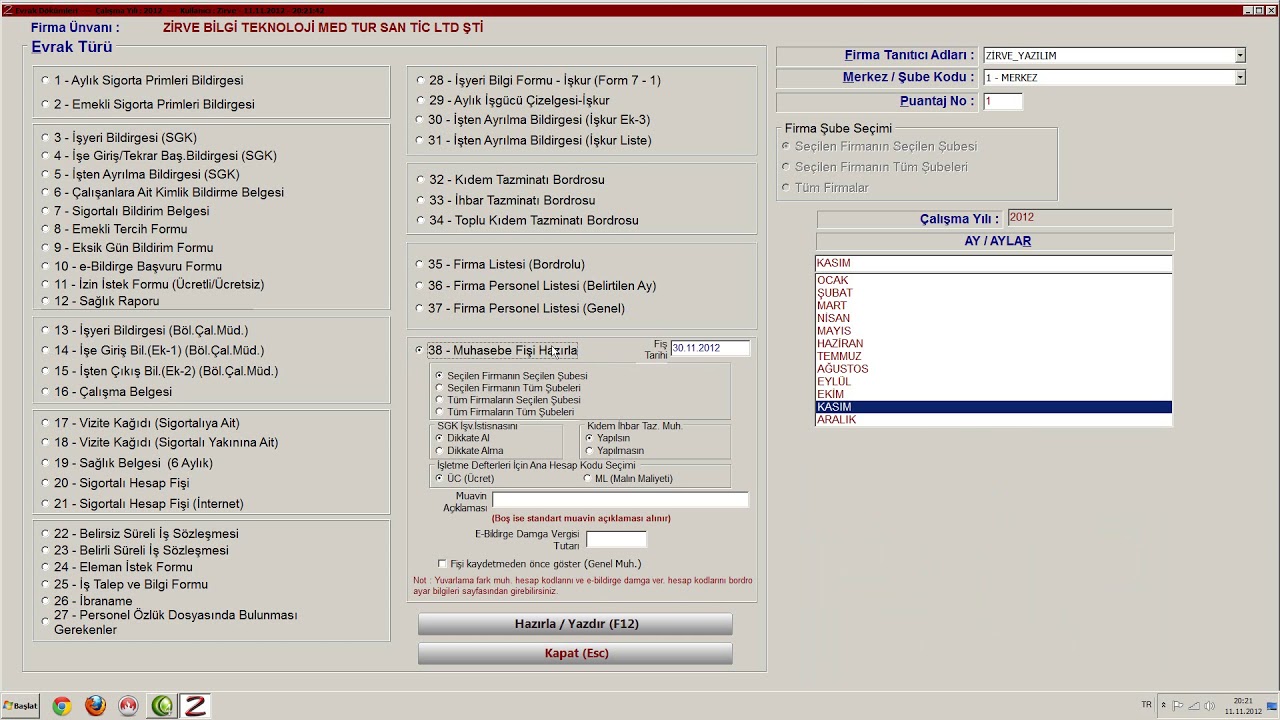Click the green circular taskbar icon

coord(162,706)
